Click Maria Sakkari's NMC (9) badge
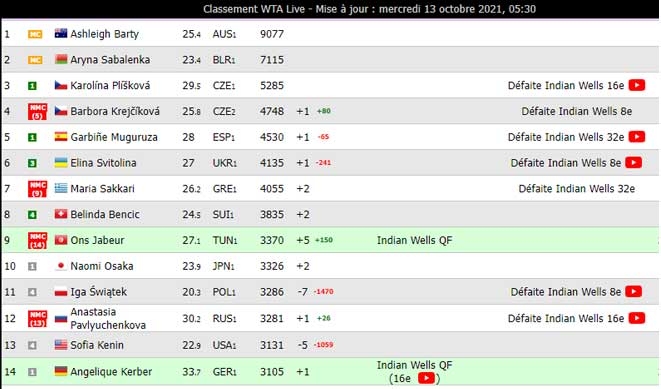The height and width of the screenshot is (389, 661). [37, 189]
